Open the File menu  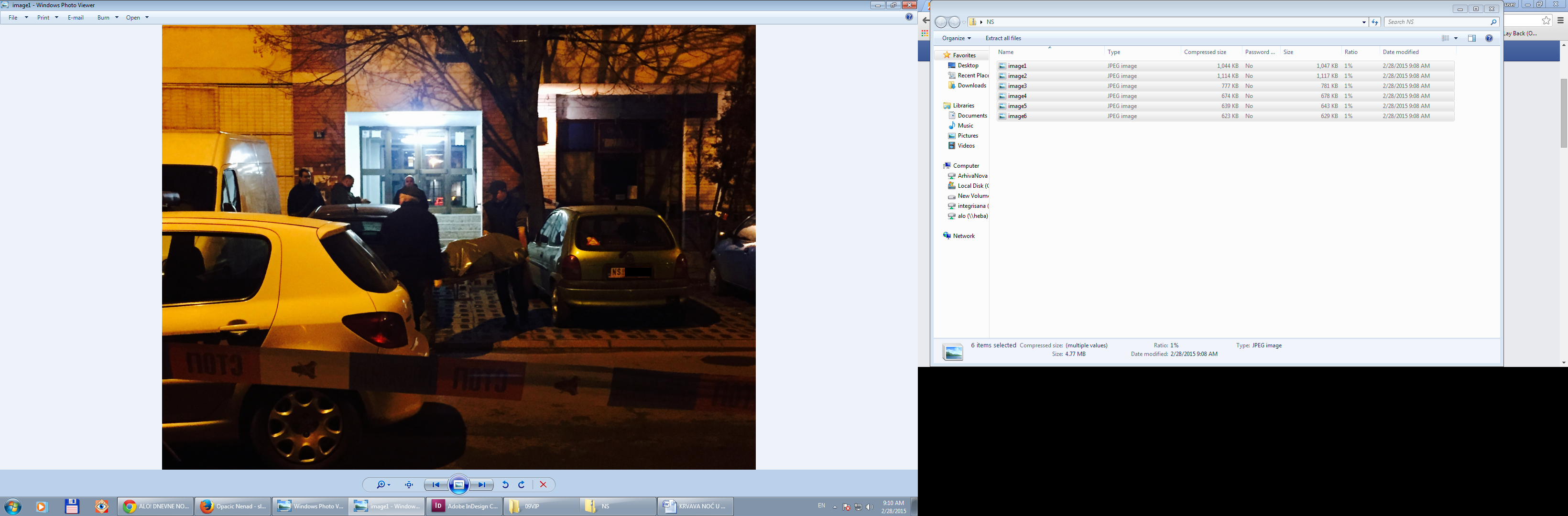tap(13, 18)
